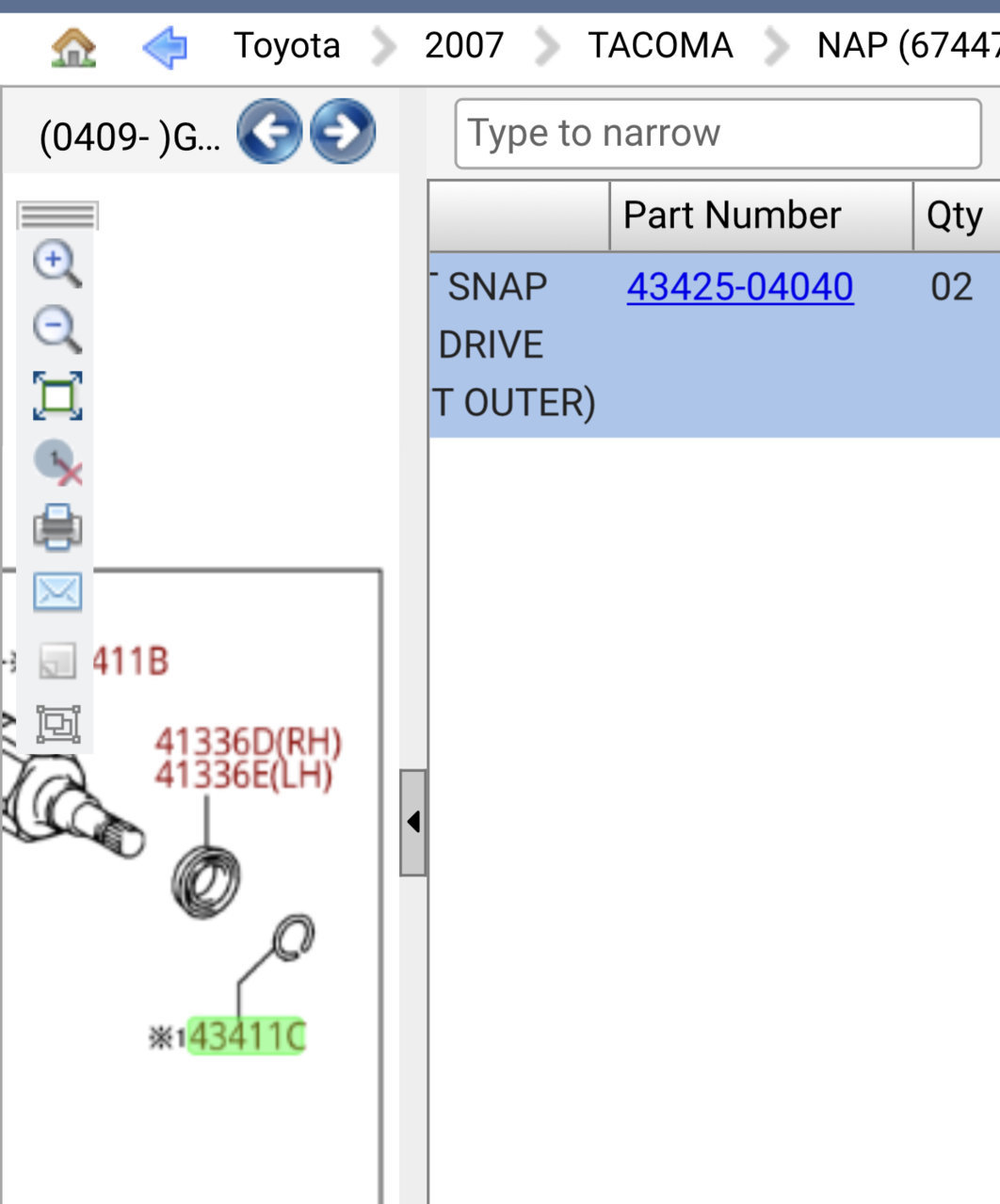
Task: Clear the selected callout highlights
Action: click(x=57, y=462)
